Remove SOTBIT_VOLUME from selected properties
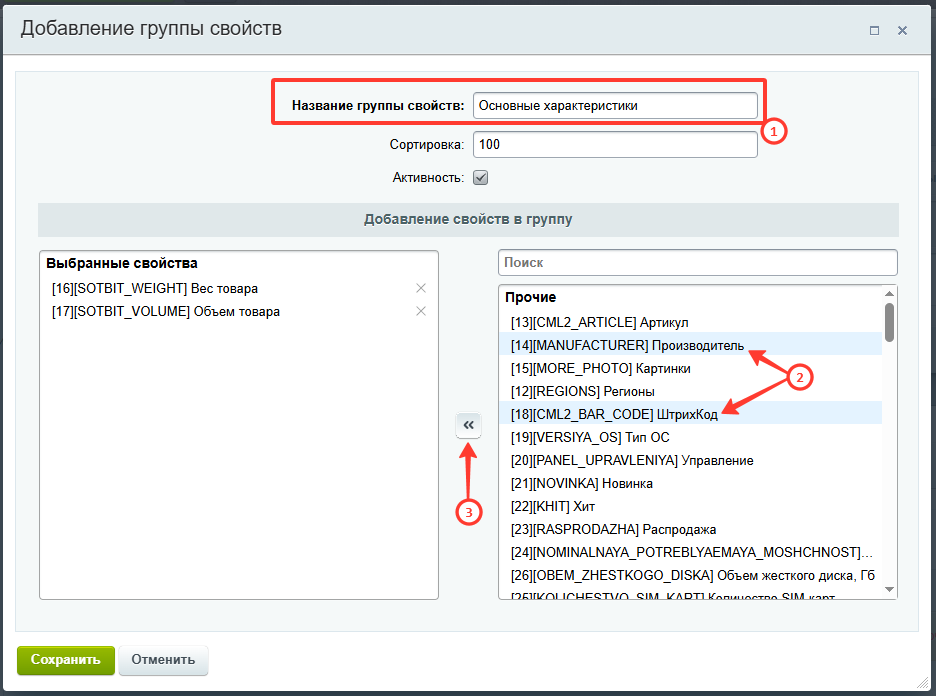Screen dimensions: 936x696 pyautogui.click(x=421, y=311)
